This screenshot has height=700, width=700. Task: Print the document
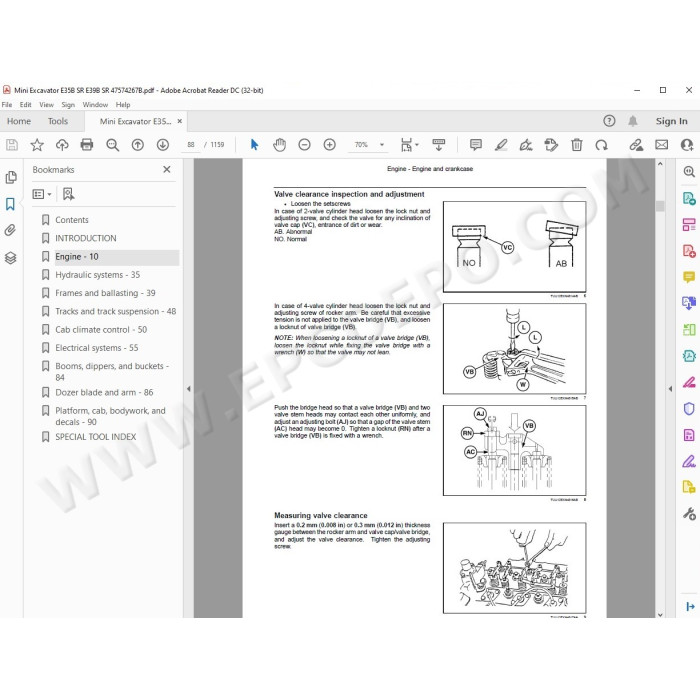coord(87,145)
